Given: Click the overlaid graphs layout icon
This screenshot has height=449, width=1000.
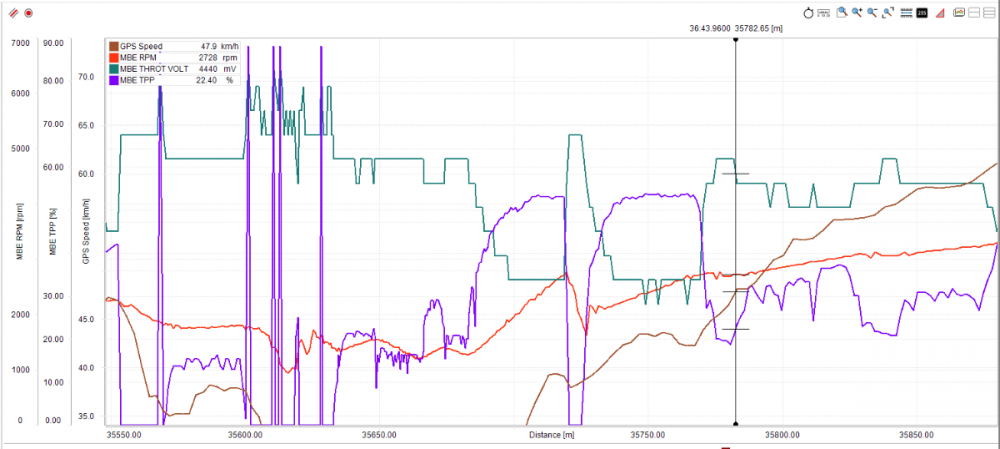Looking at the screenshot, I should tap(958, 12).
